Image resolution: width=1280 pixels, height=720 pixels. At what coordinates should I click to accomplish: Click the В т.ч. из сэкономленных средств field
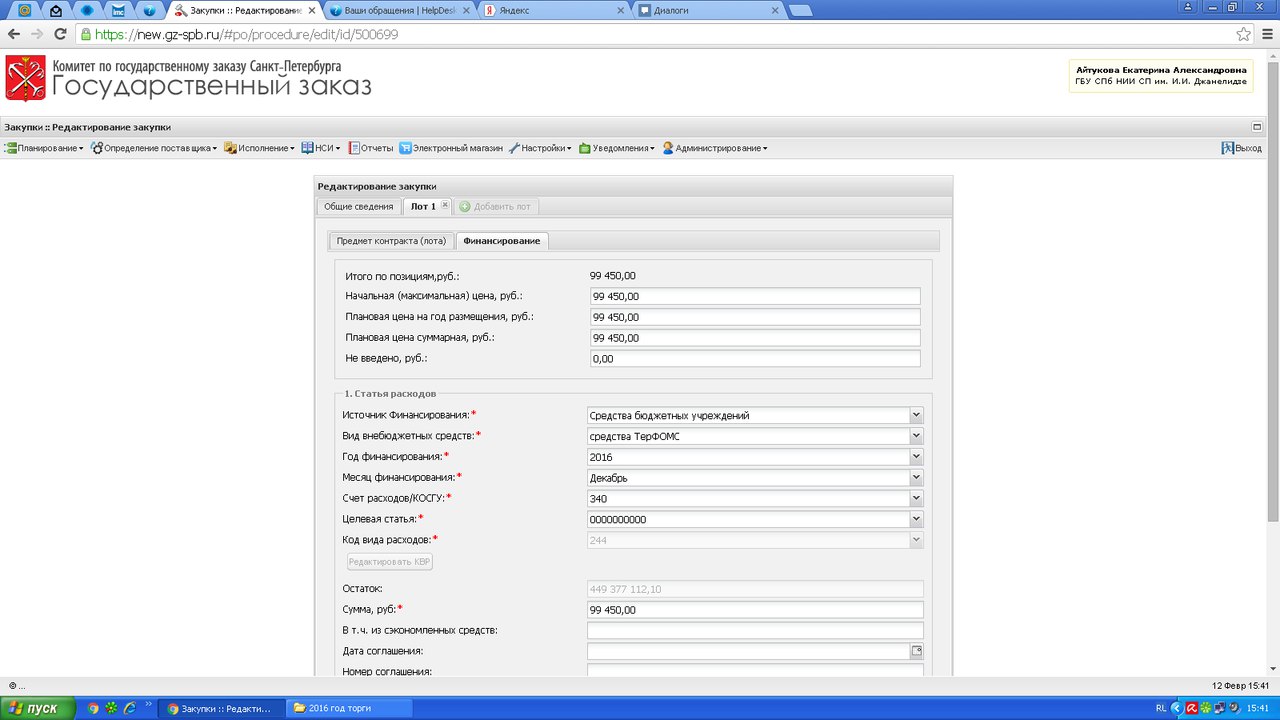click(755, 631)
